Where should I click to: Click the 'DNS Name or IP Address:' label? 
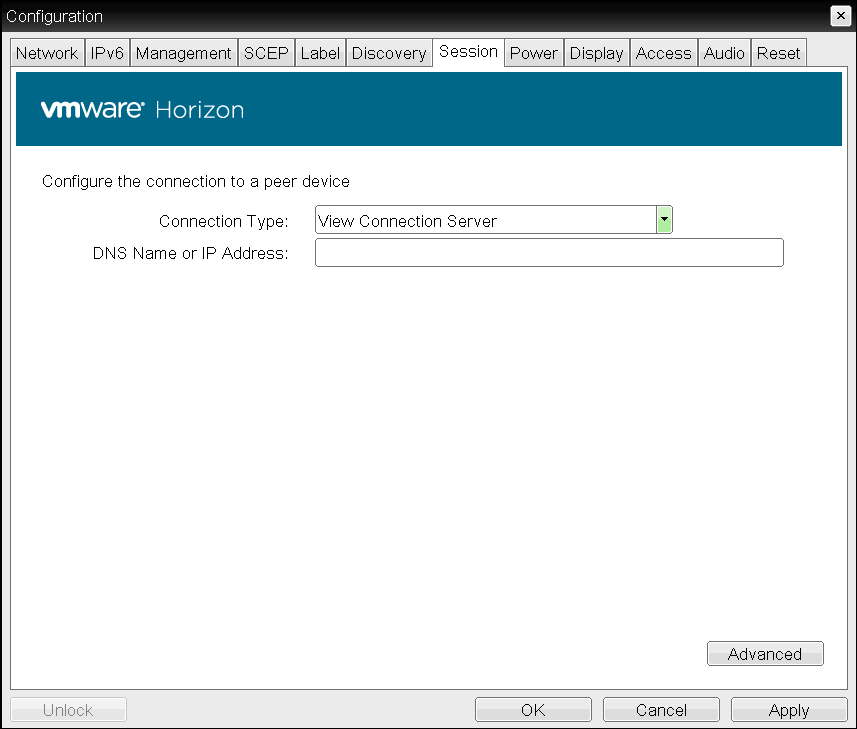190,254
